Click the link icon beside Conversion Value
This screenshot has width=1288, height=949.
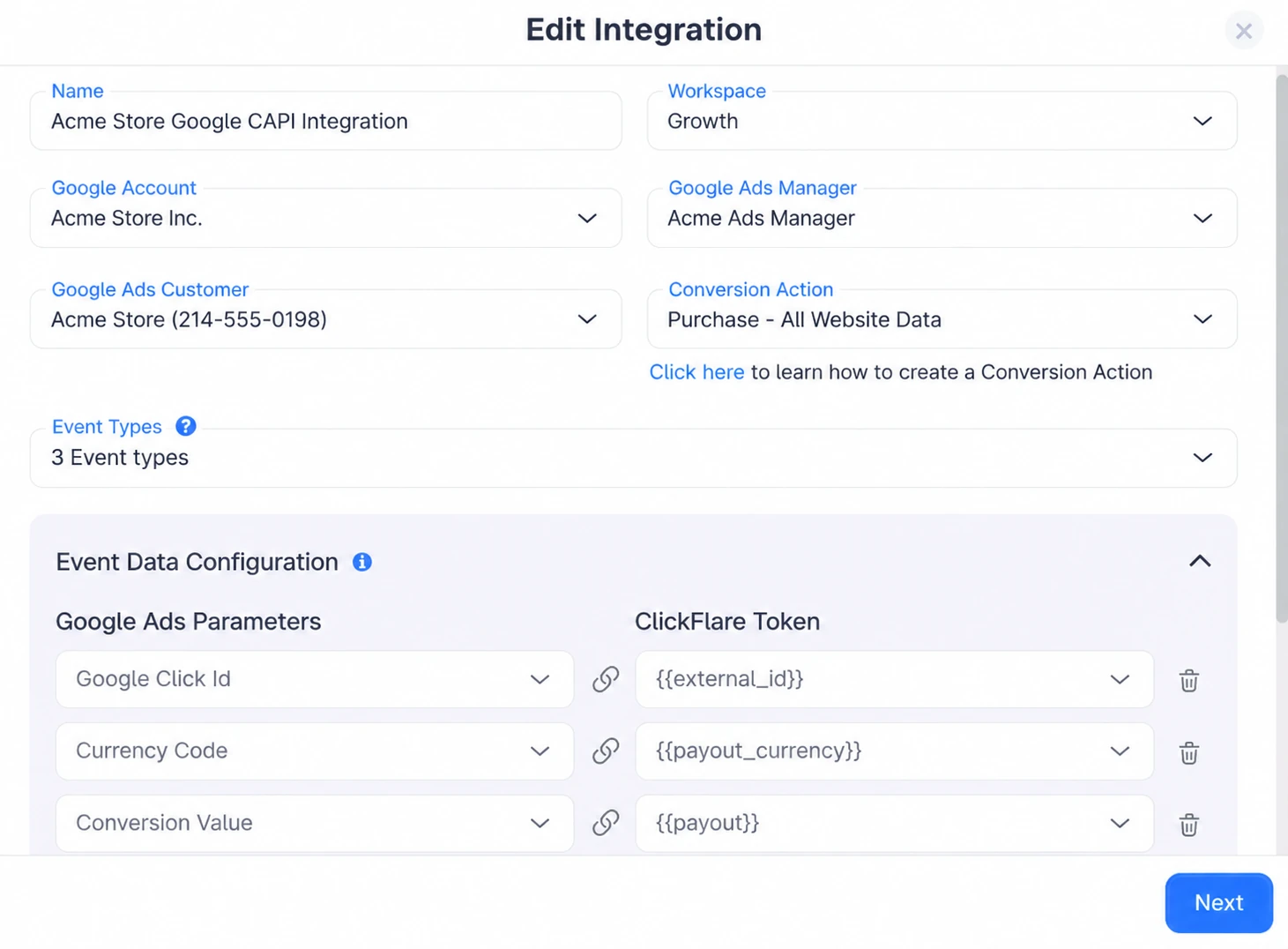click(605, 823)
